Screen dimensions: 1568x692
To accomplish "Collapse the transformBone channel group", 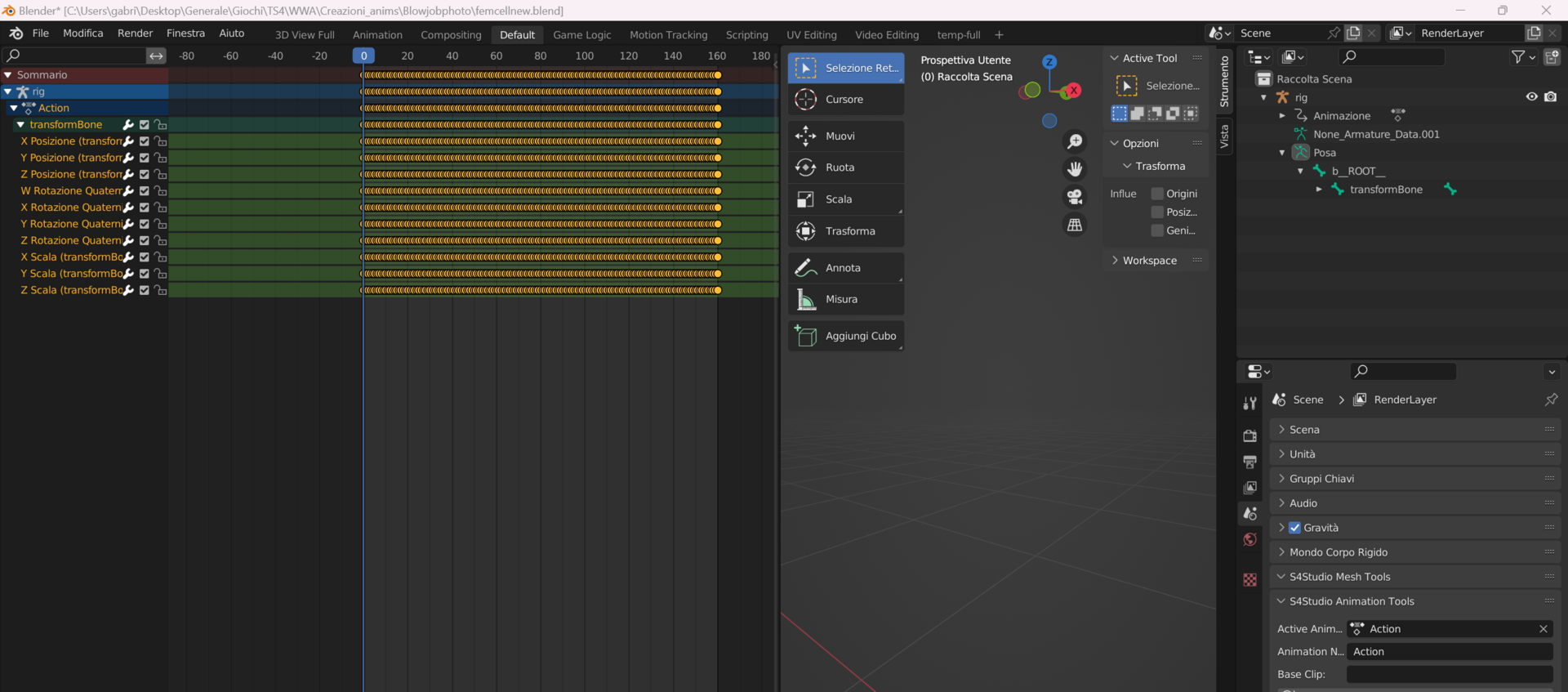I will [x=20, y=125].
